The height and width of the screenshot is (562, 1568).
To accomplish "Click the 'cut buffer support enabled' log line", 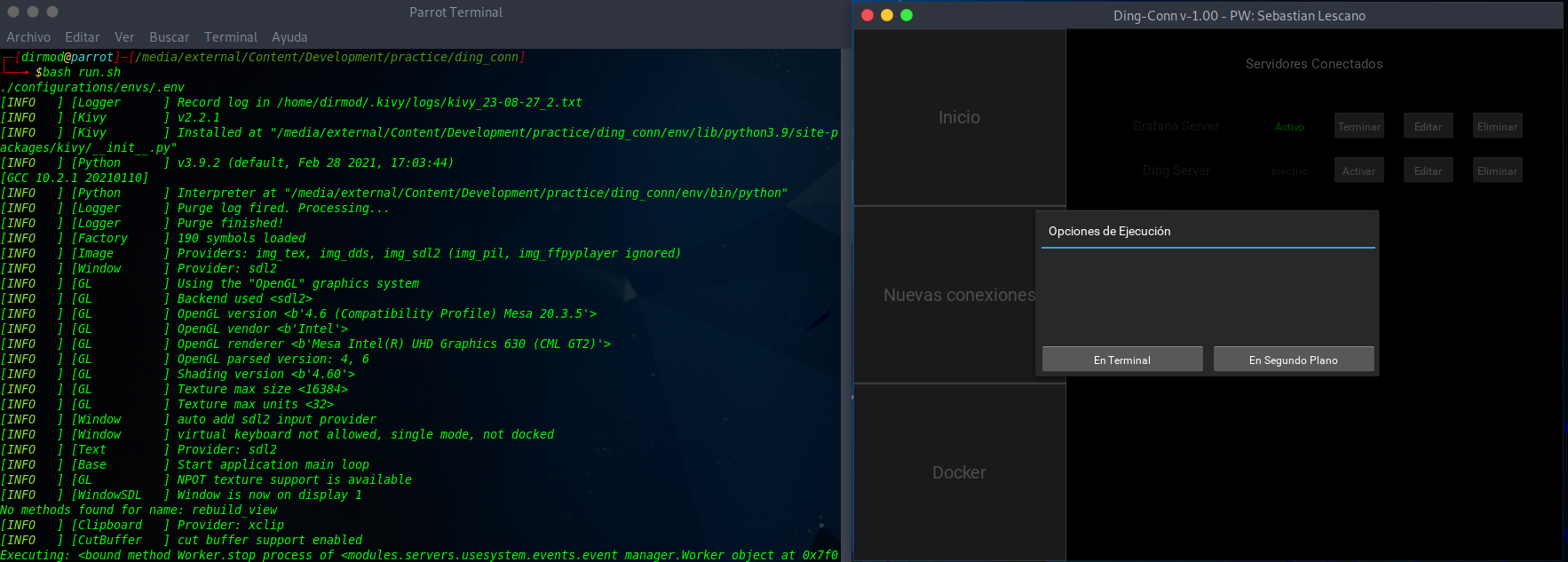I will pos(270,540).
